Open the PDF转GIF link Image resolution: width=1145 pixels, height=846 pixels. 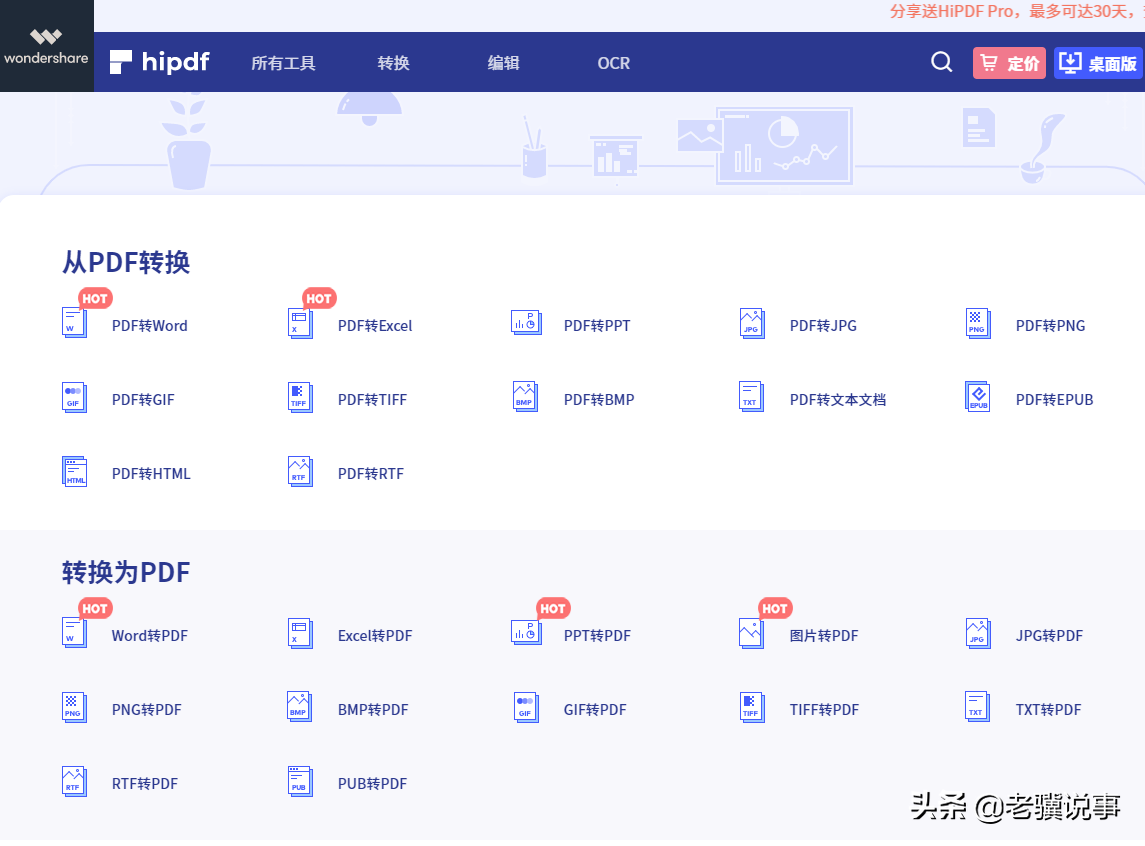[143, 400]
